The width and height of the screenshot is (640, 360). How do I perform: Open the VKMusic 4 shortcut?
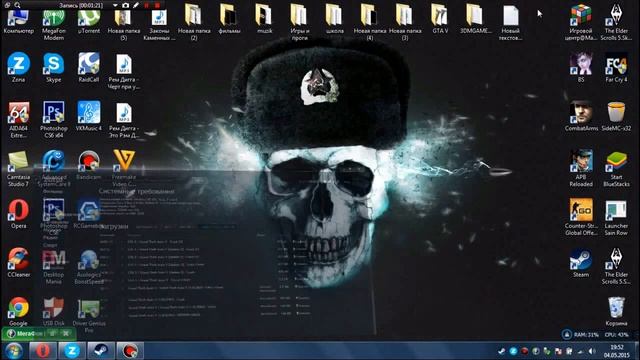(89, 117)
